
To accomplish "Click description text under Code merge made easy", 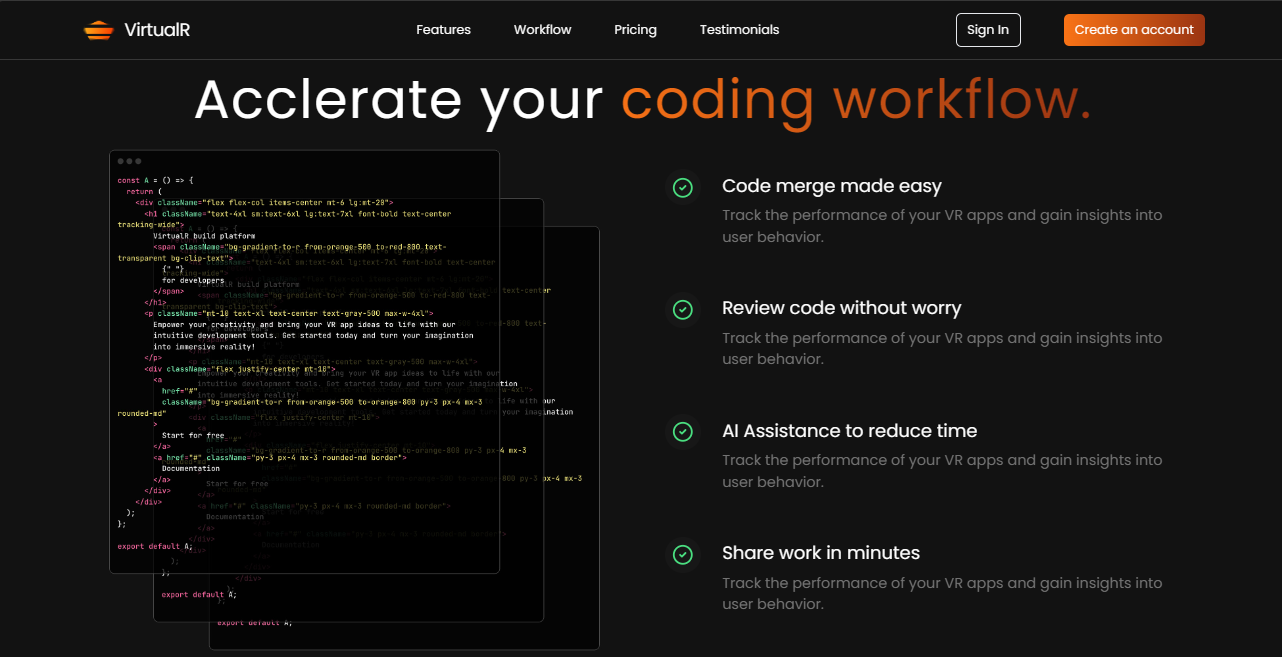I will click(942, 226).
